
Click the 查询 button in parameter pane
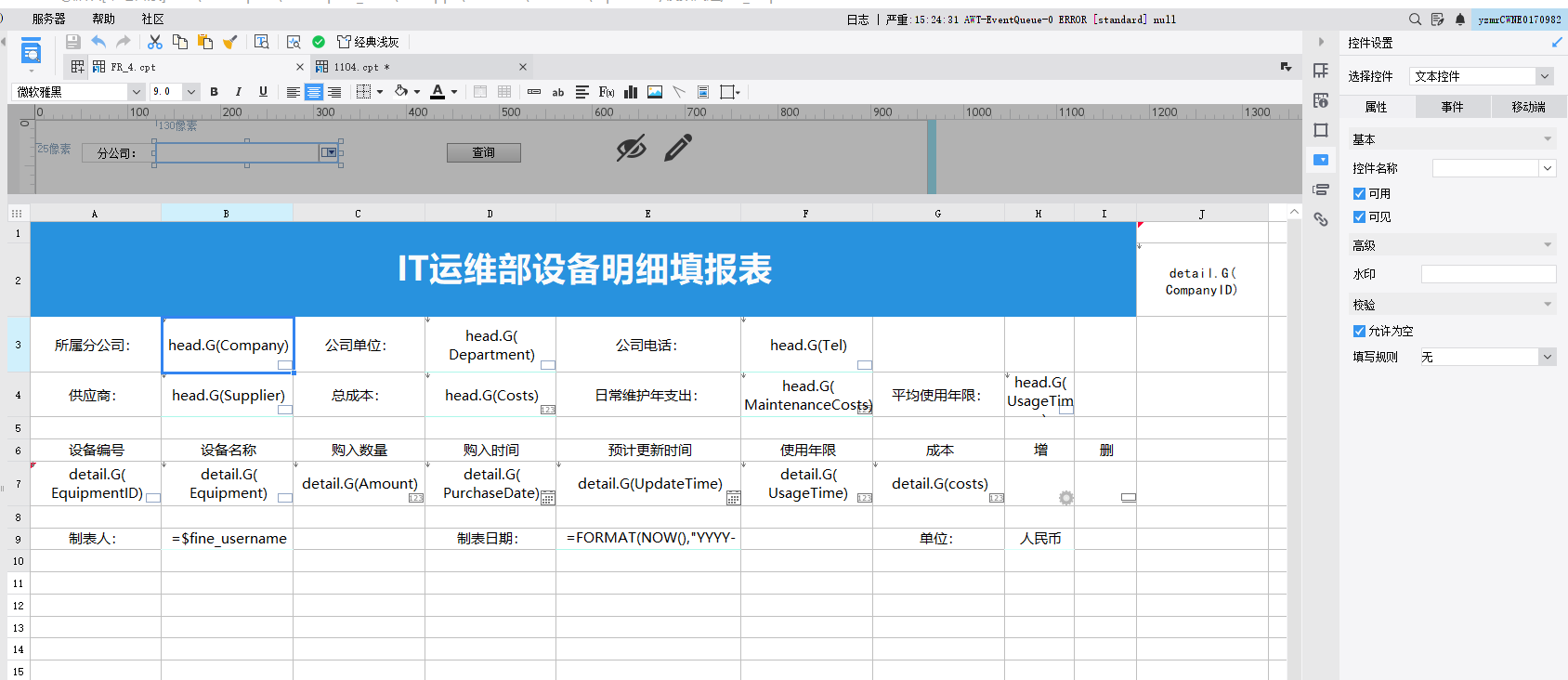click(x=483, y=152)
